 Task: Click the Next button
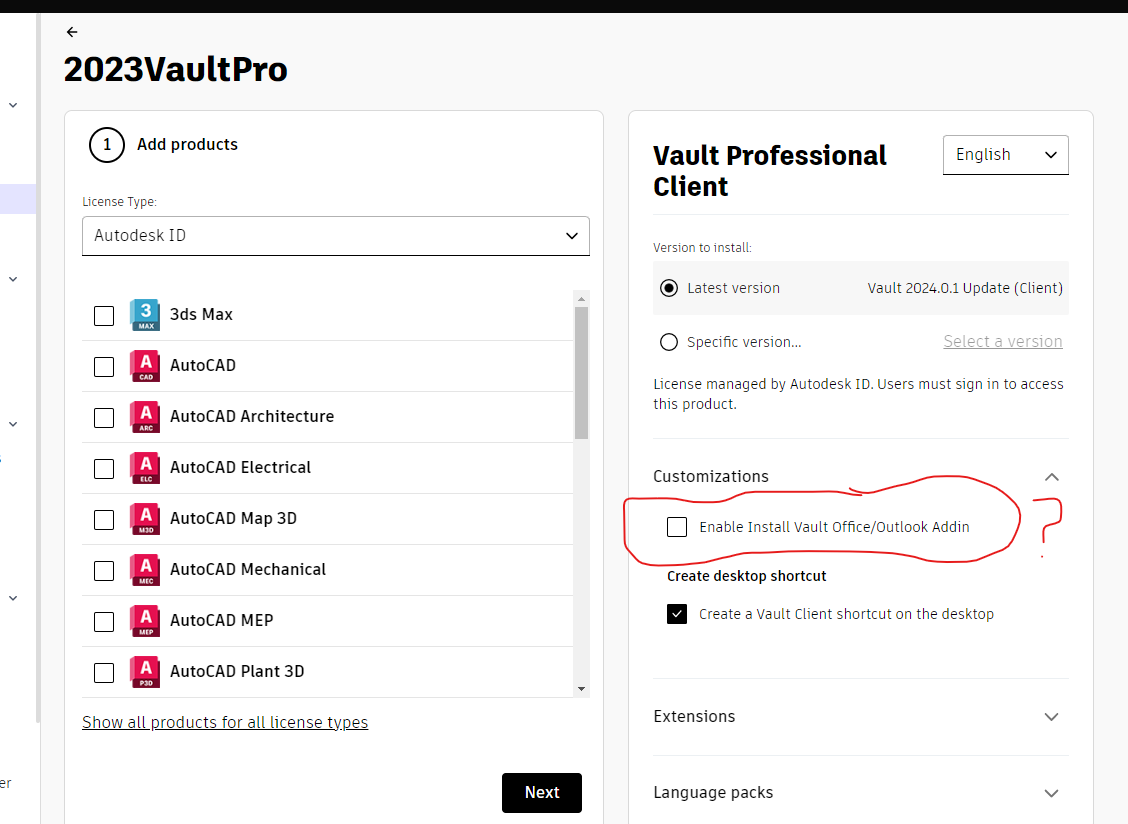coord(541,792)
